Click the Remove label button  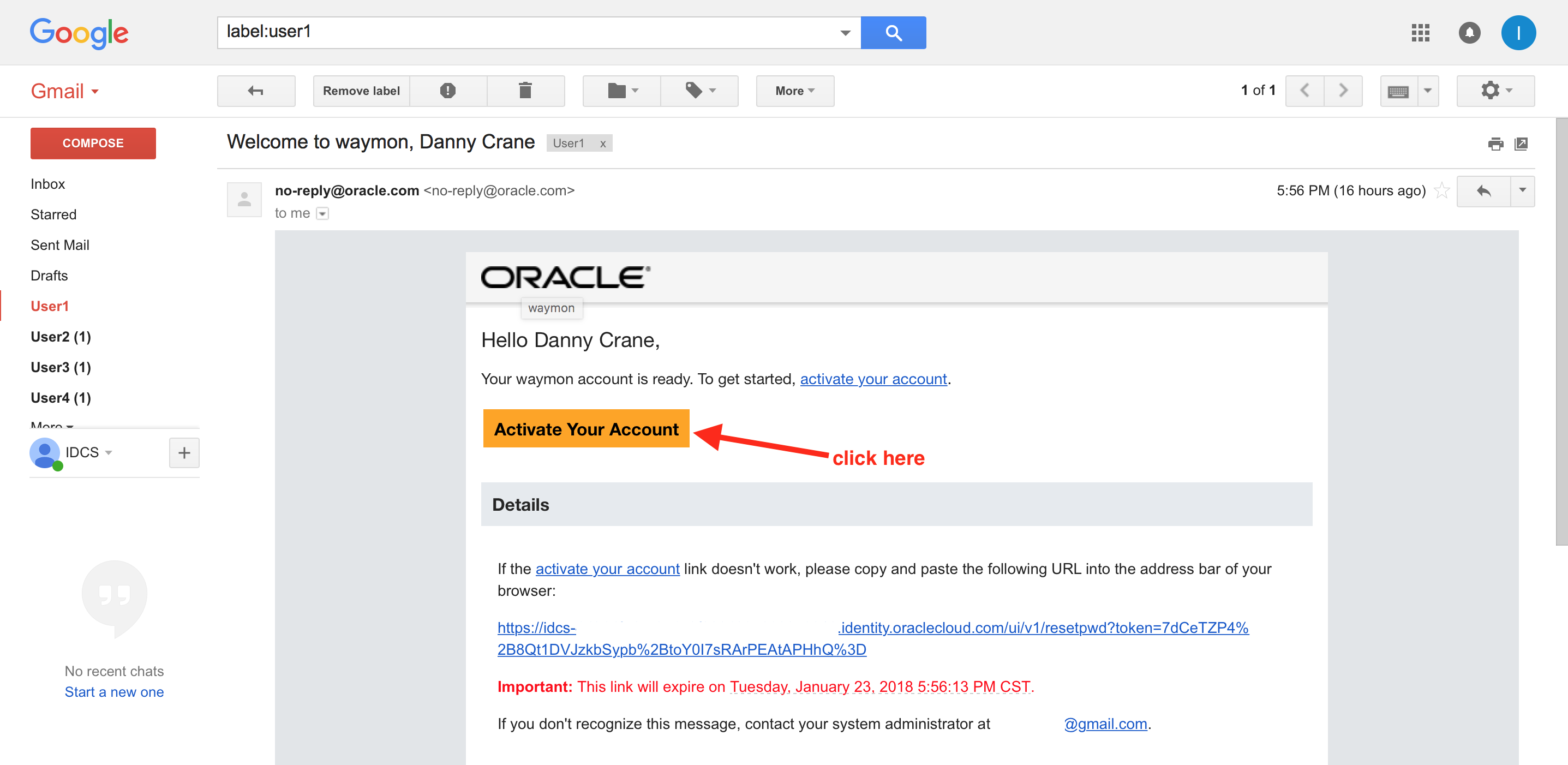[362, 91]
